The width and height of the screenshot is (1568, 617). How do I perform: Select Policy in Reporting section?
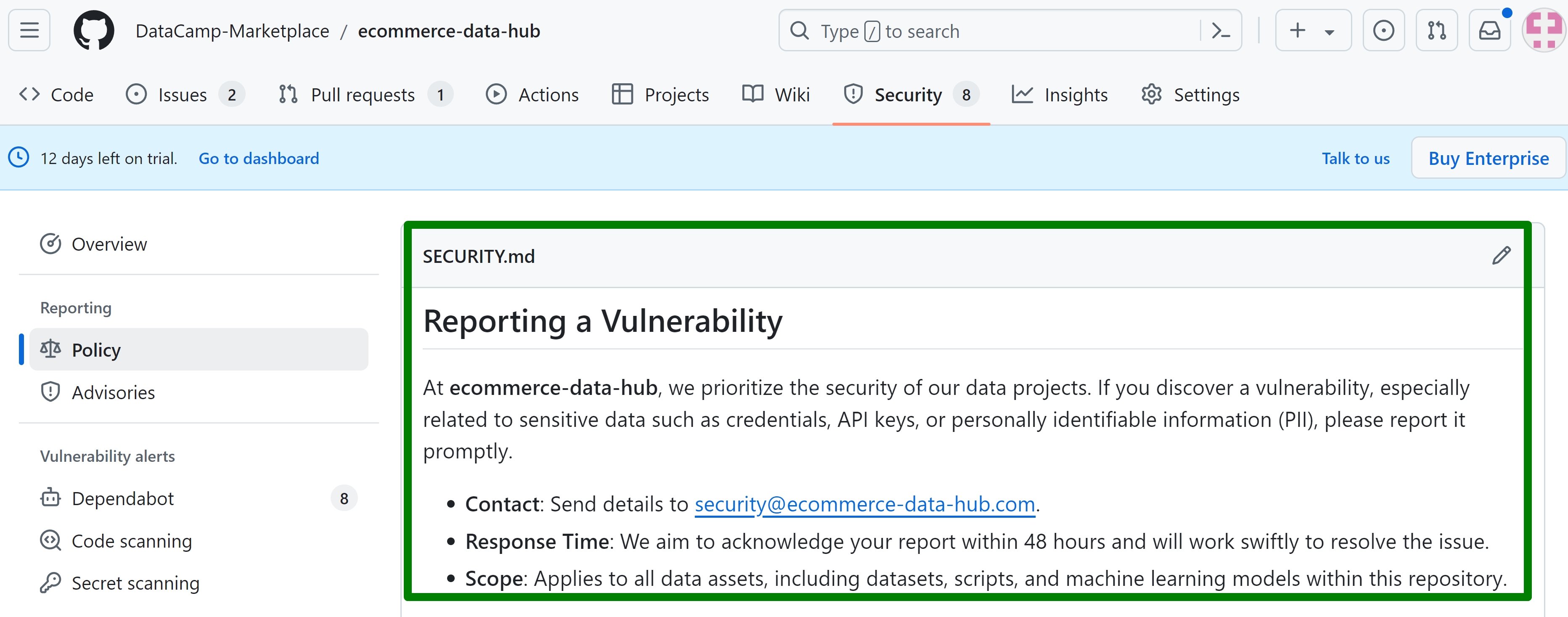click(x=199, y=349)
